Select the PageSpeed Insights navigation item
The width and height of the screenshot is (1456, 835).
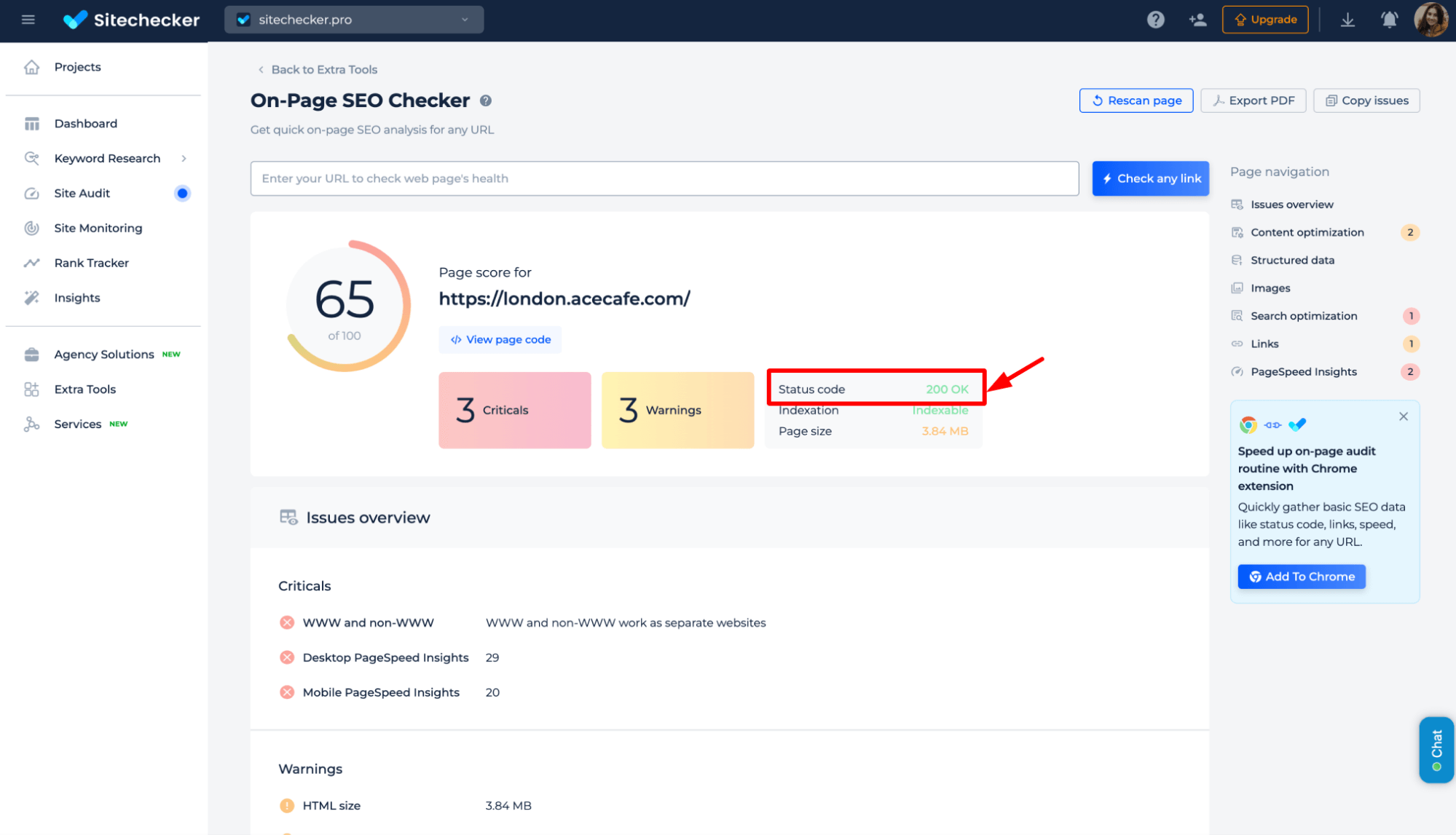click(1303, 371)
